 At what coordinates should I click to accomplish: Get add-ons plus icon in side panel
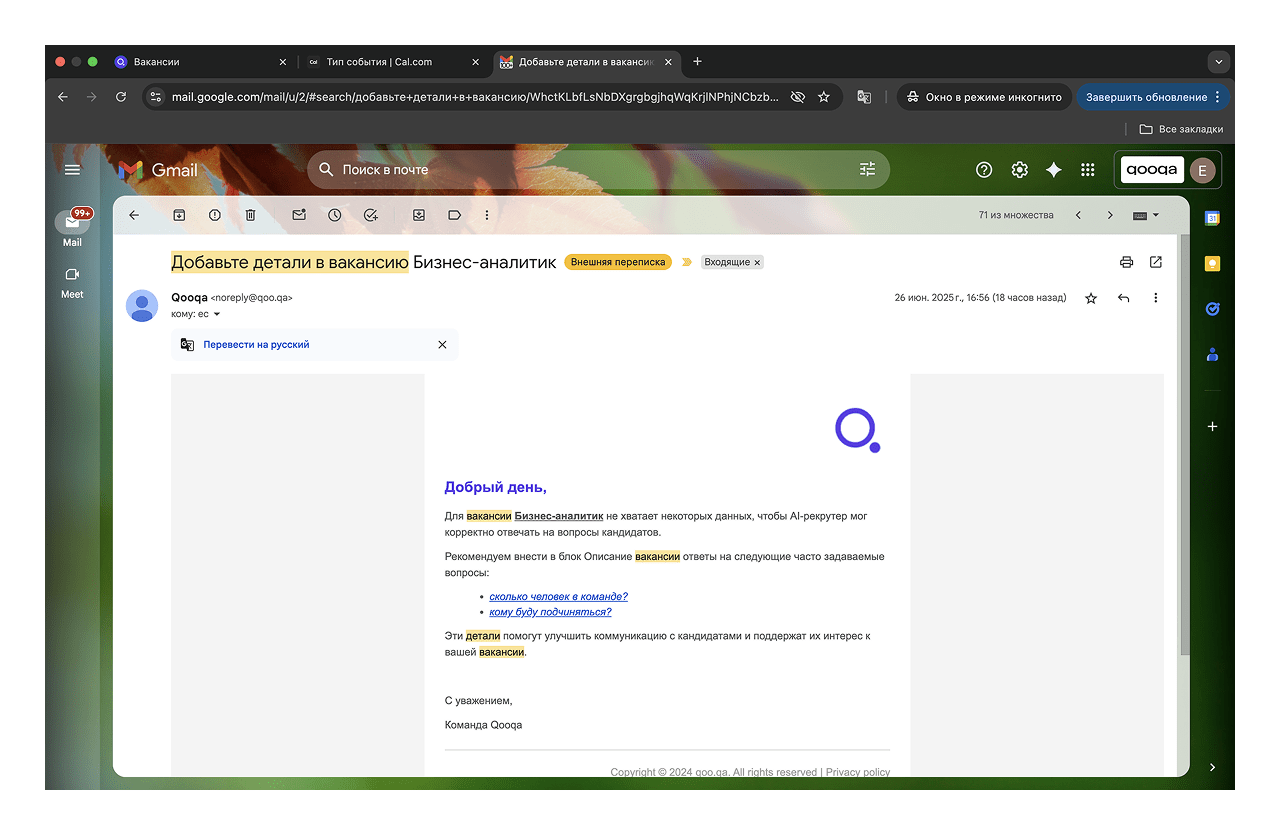pyautogui.click(x=1212, y=426)
